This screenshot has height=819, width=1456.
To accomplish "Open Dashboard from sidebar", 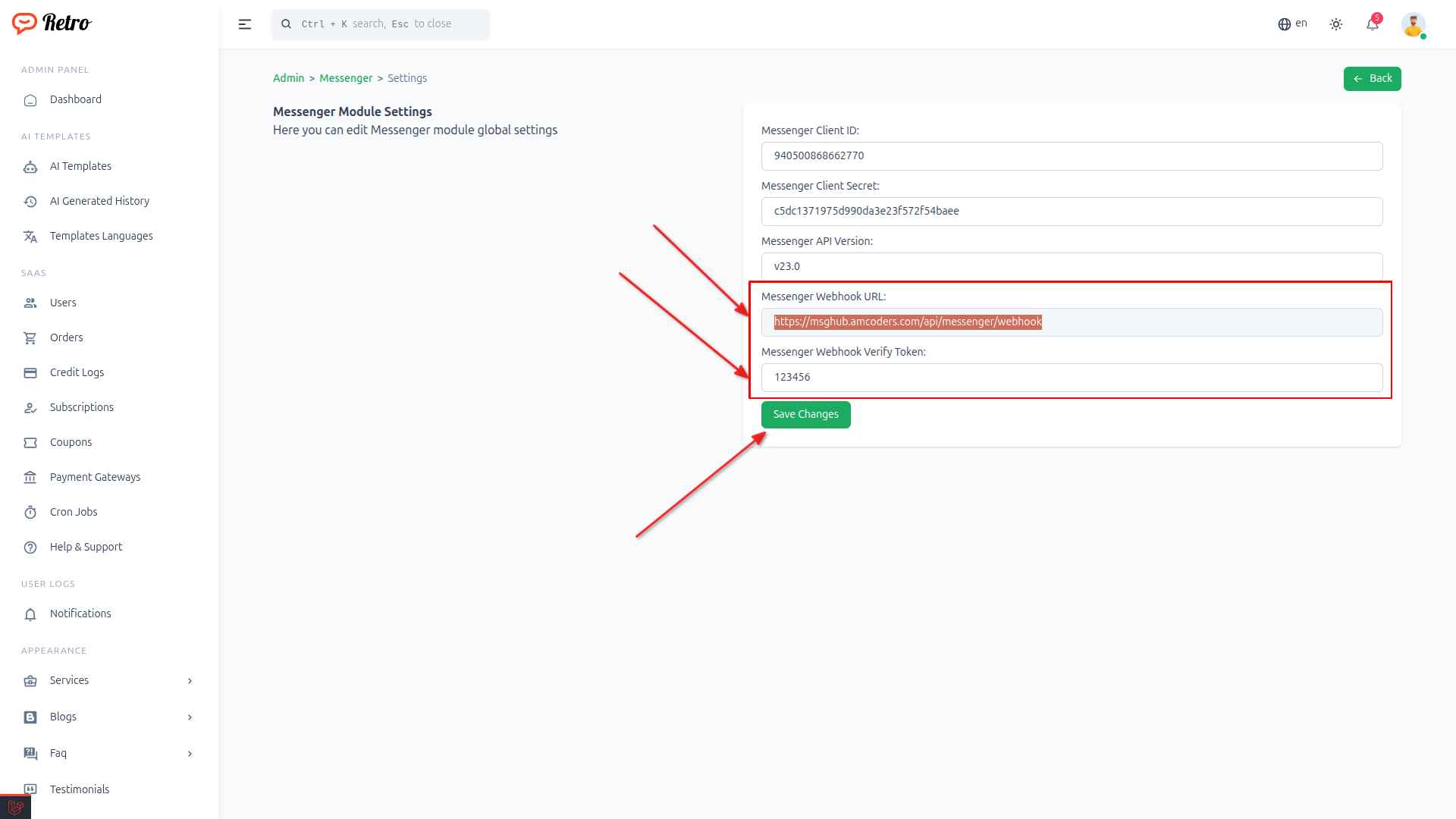I will click(x=75, y=99).
